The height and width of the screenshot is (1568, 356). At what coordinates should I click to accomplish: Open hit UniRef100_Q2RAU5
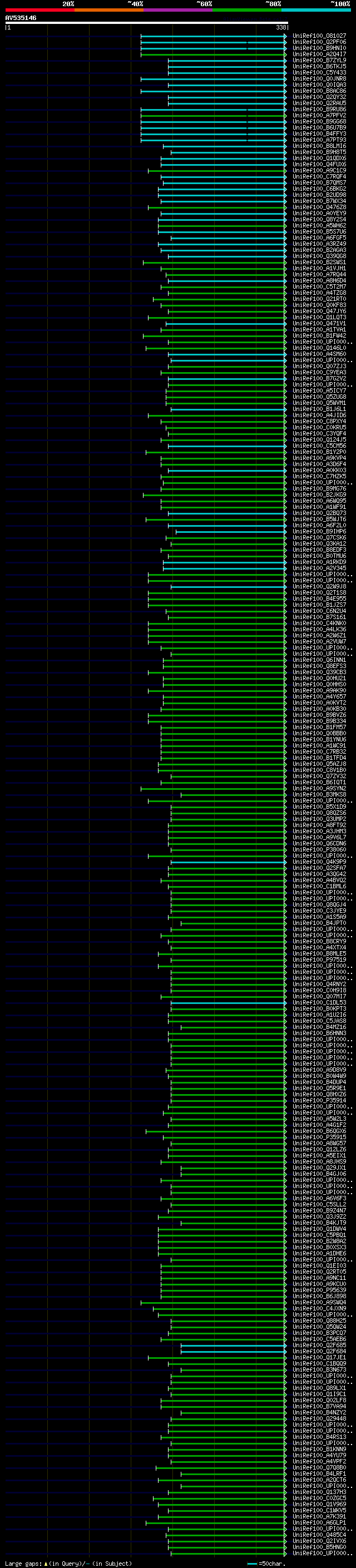tap(319, 103)
